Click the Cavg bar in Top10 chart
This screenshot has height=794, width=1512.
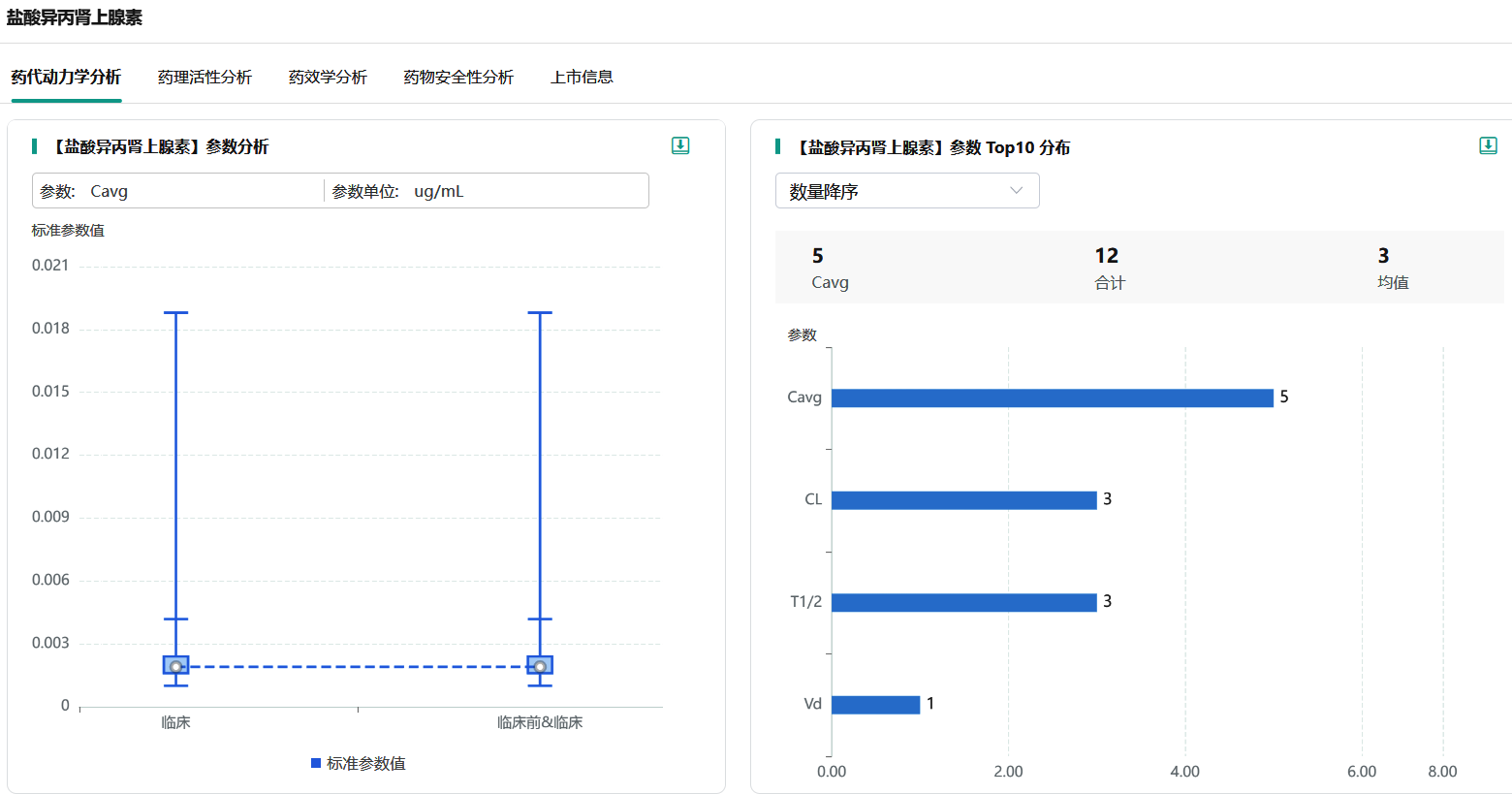[1052, 398]
